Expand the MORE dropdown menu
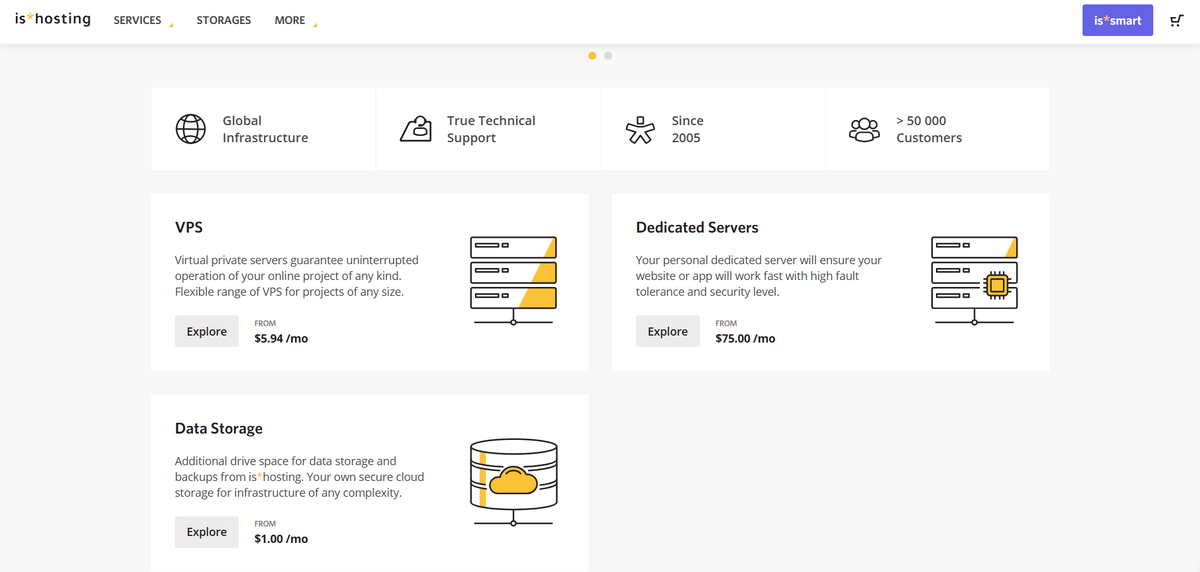 296,20
